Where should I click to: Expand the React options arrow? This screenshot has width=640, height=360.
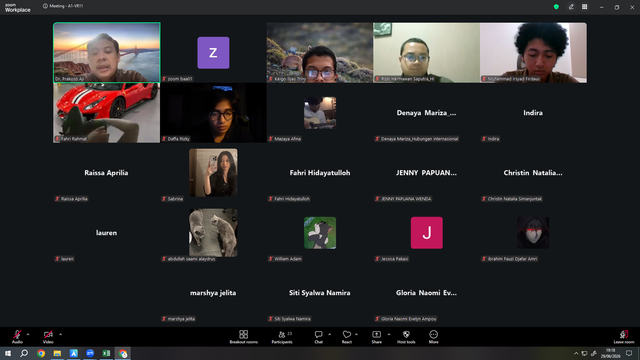click(x=356, y=334)
